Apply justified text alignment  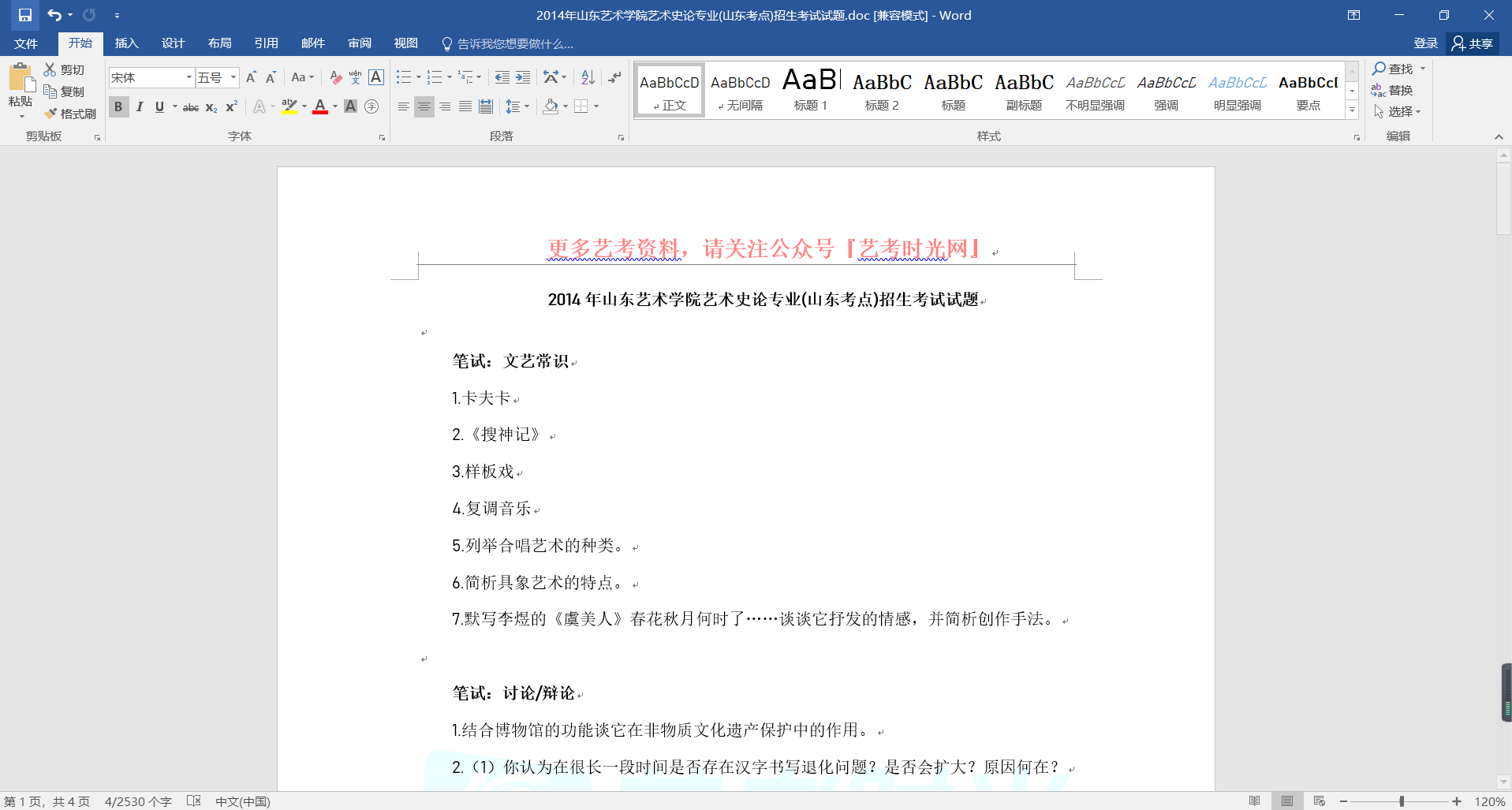(465, 106)
